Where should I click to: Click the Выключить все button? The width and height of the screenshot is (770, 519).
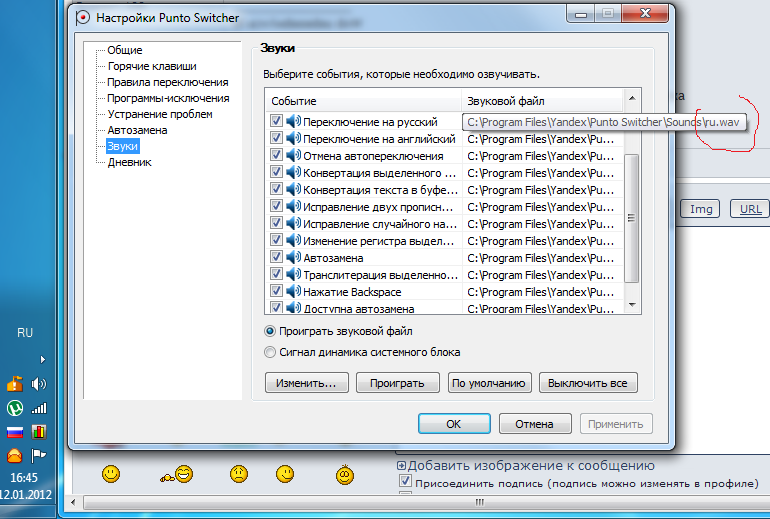(588, 383)
